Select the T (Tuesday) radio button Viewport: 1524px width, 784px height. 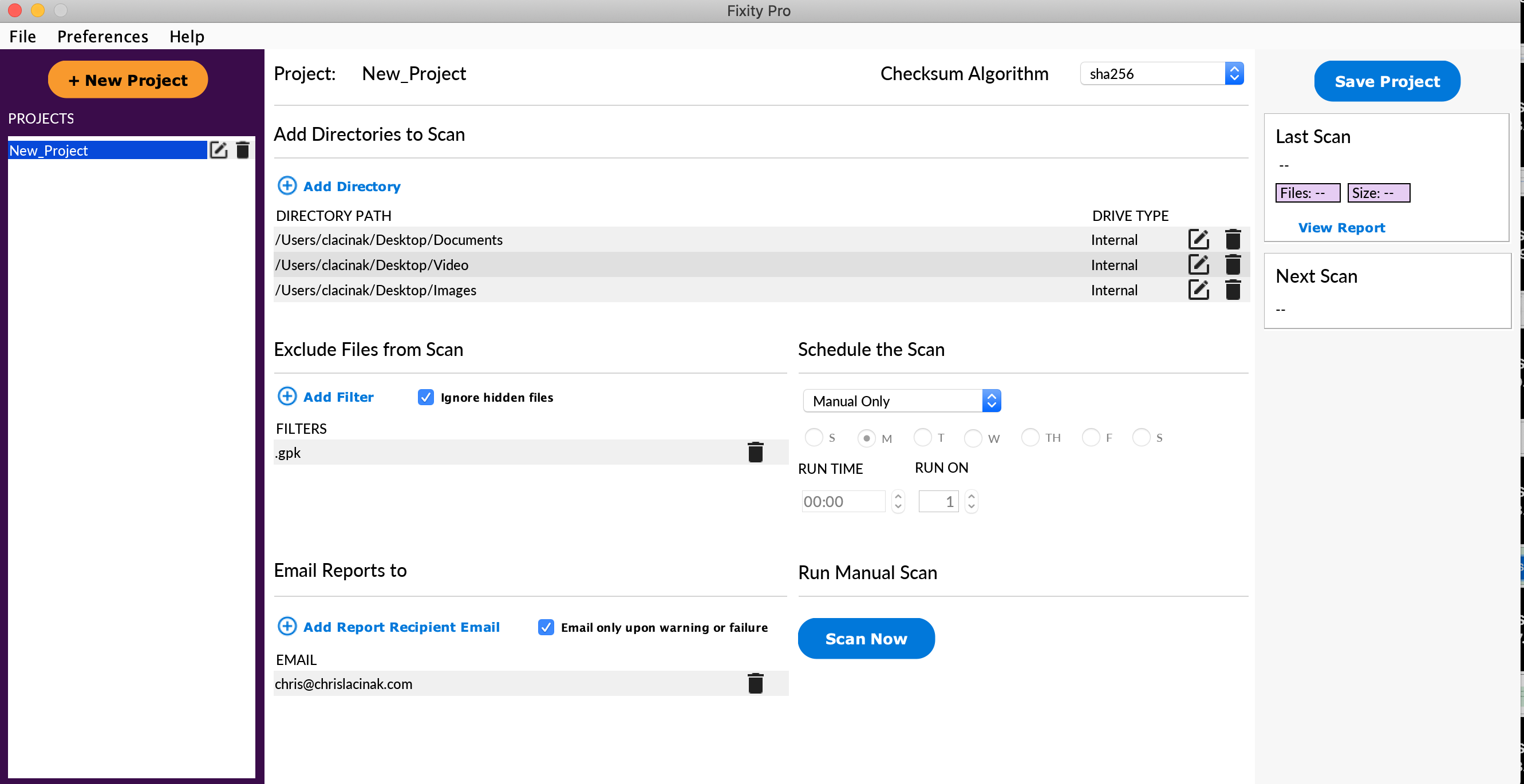click(x=922, y=438)
